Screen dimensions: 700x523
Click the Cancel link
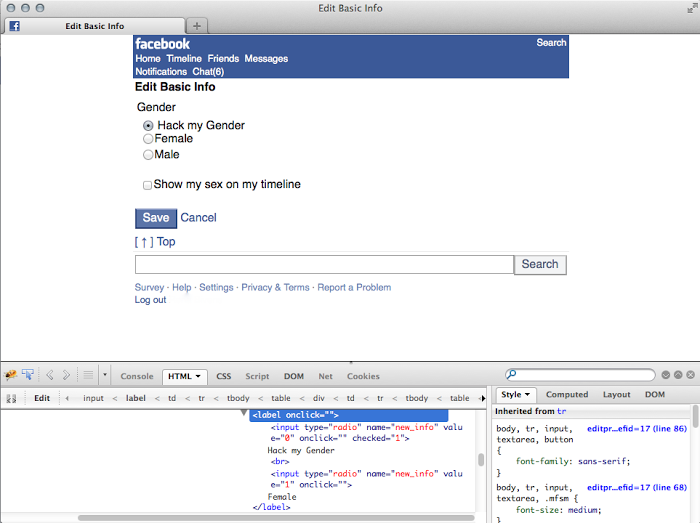coord(198,218)
